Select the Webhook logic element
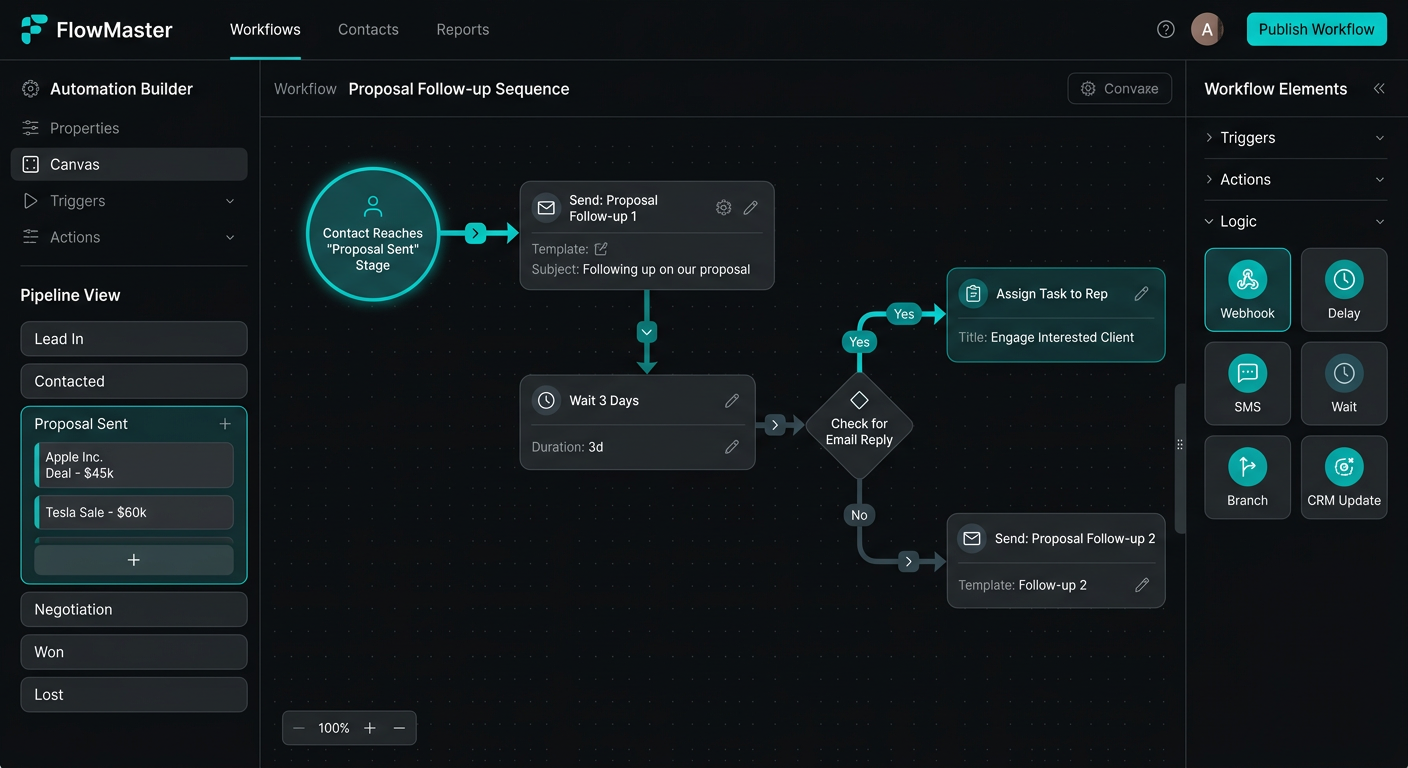The image size is (1408, 768). pyautogui.click(x=1247, y=290)
